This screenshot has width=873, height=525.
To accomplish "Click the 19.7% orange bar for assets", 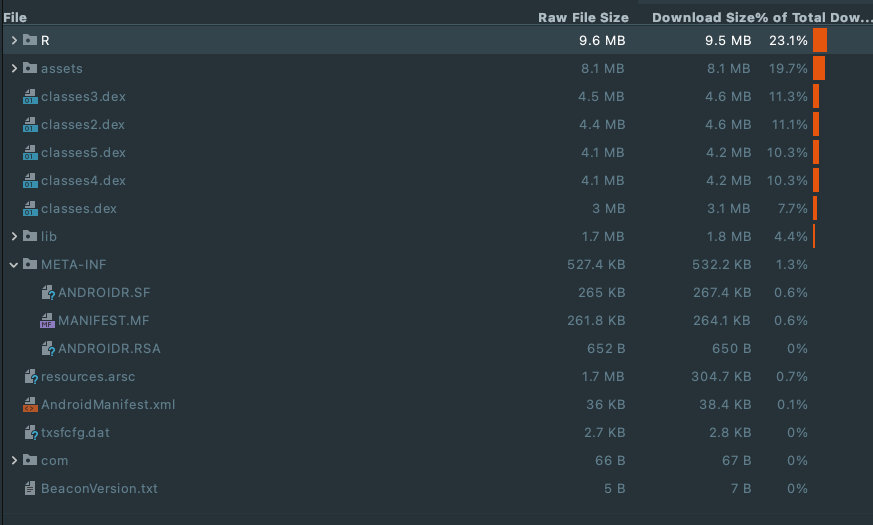I will pyautogui.click(x=819, y=68).
